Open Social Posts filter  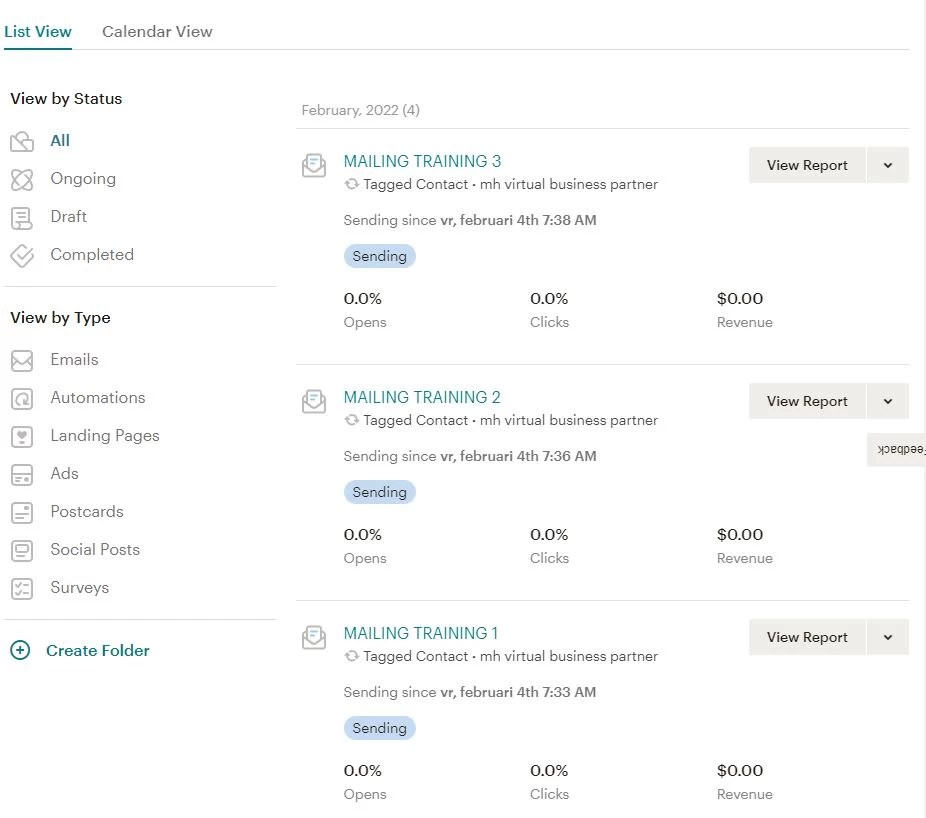(x=94, y=550)
